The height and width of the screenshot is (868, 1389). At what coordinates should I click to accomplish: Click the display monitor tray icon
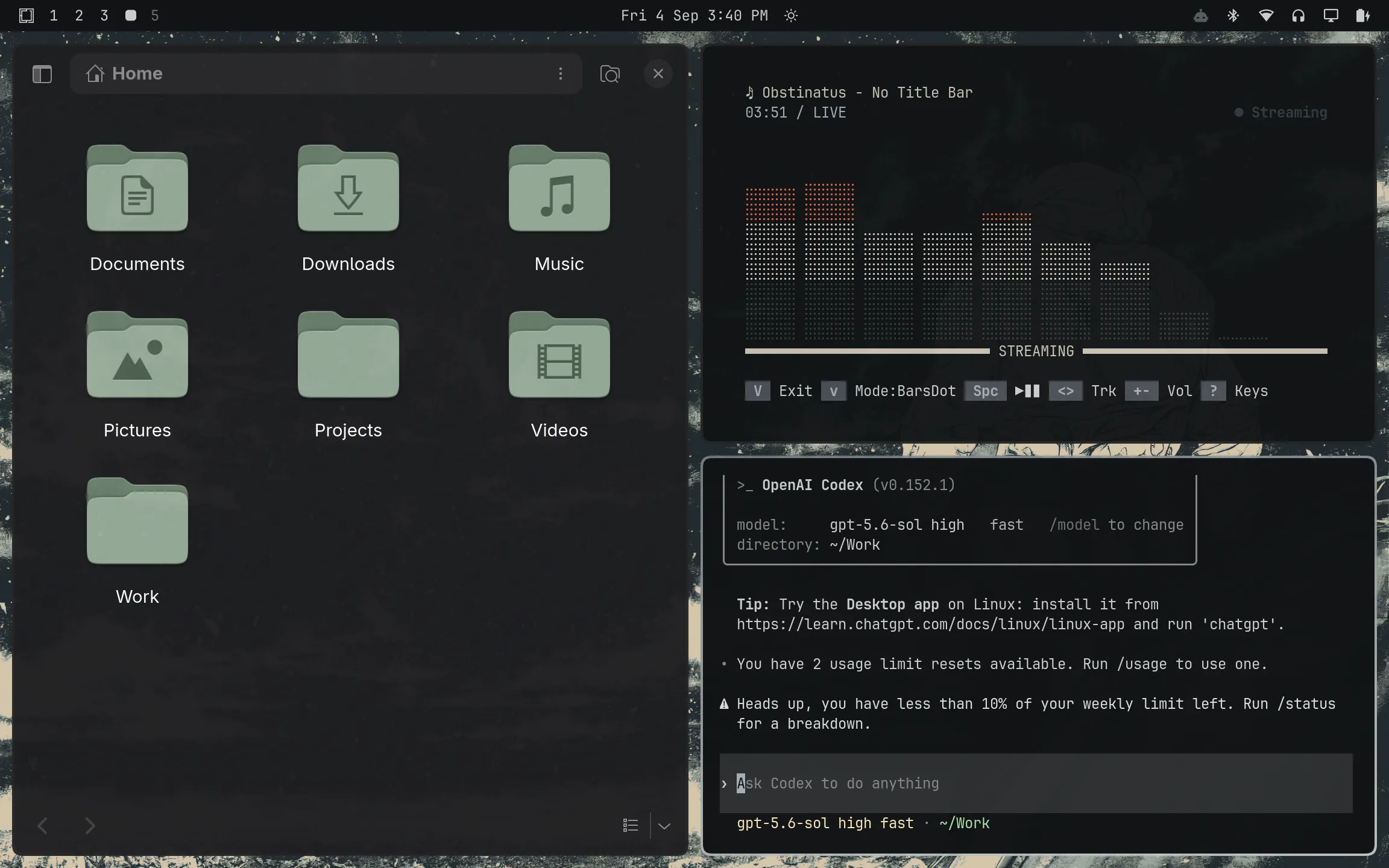(1331, 16)
